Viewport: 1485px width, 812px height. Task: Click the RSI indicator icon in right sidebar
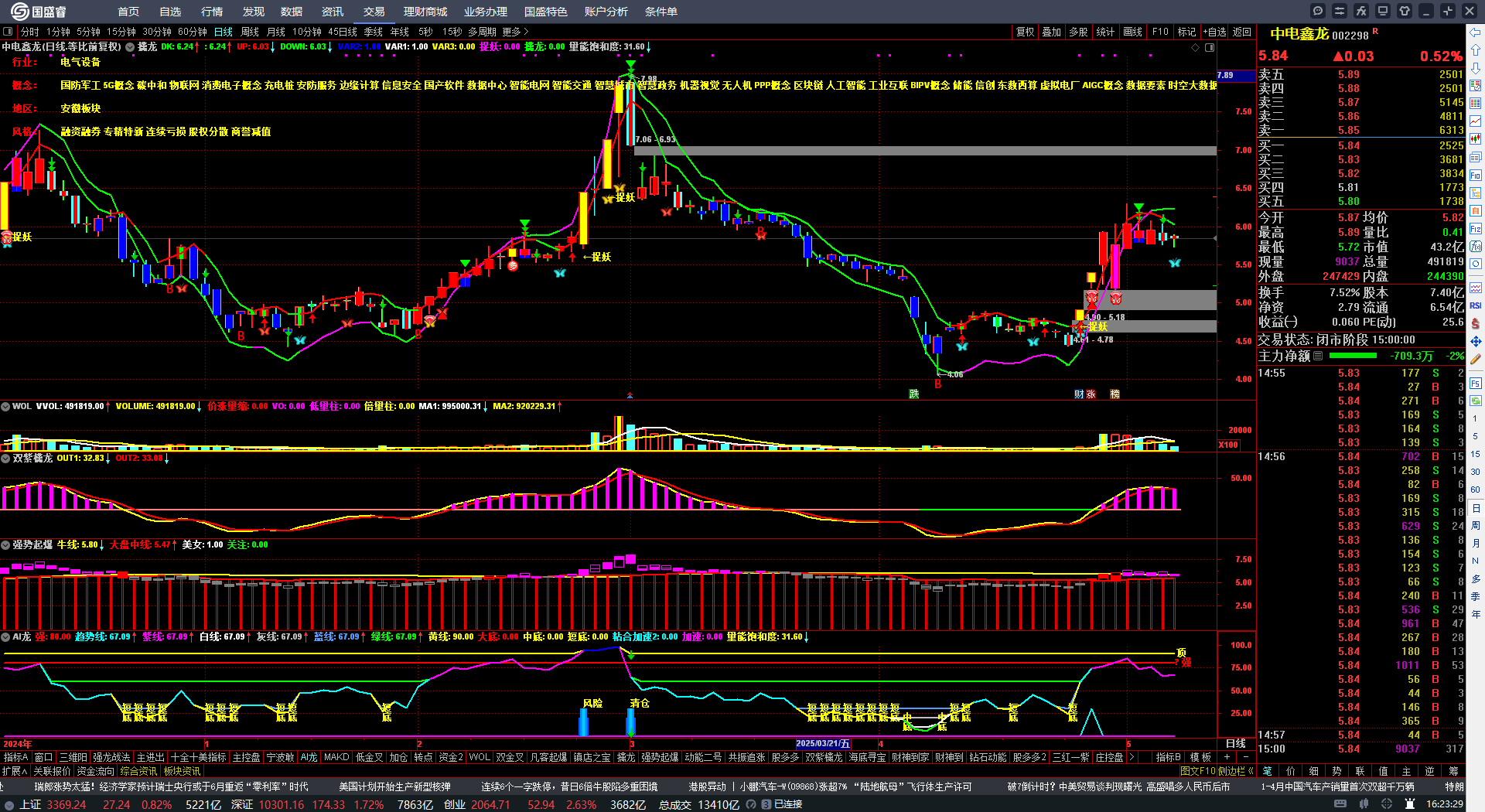pos(1476,305)
